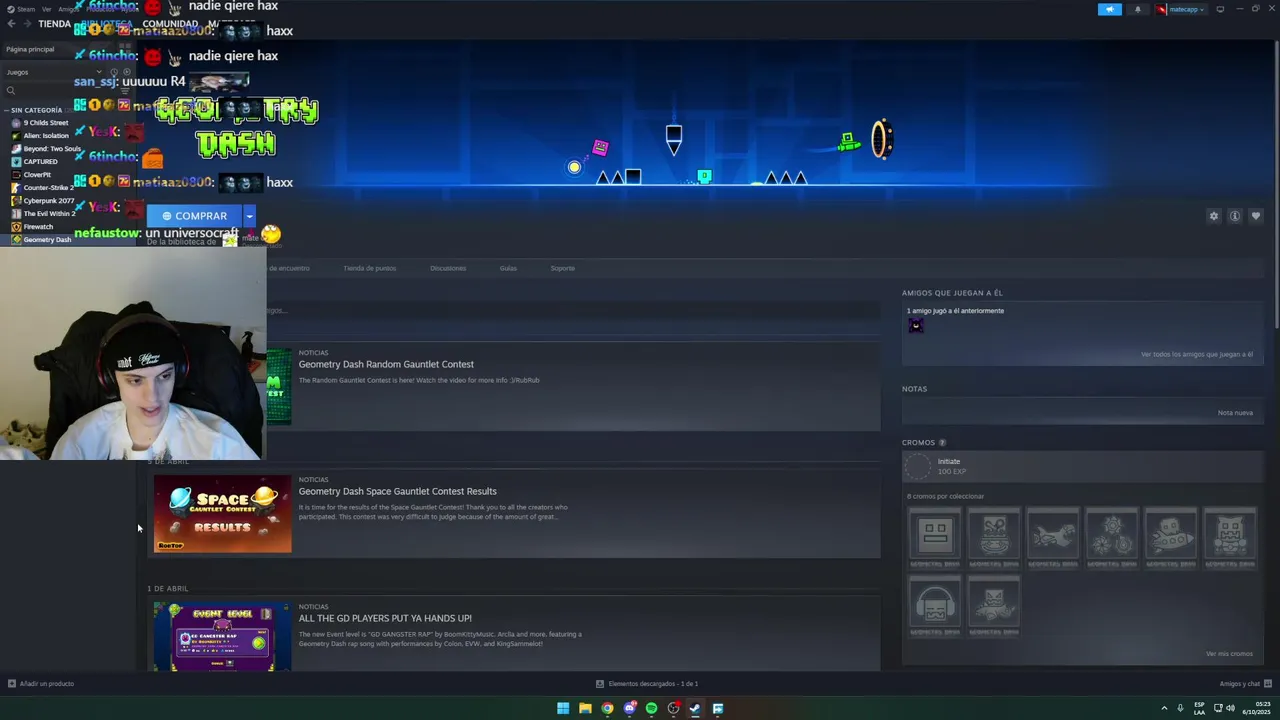Open the Steam menu
This screenshot has width=1280, height=720.
[22, 9]
